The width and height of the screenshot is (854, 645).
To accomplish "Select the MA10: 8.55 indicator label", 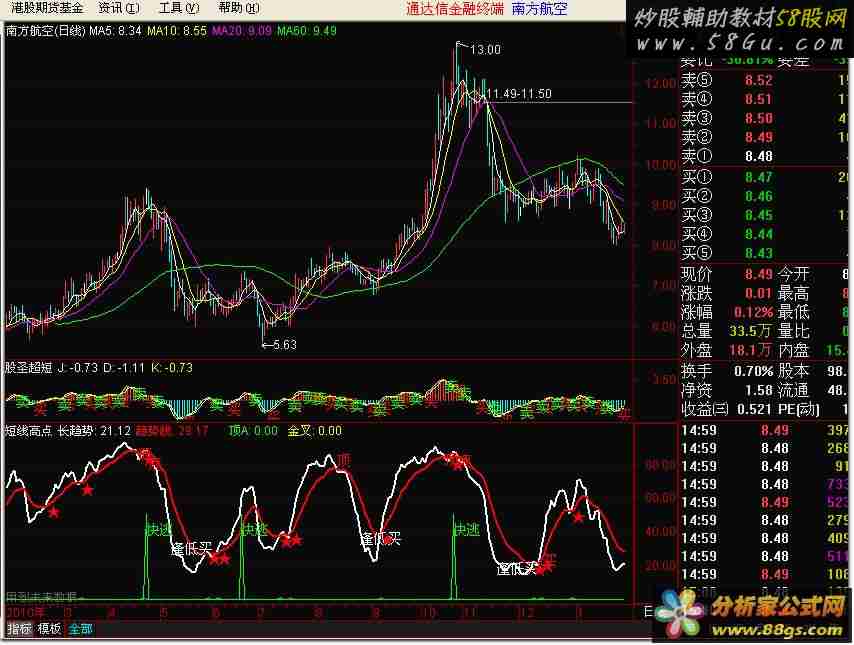I will (x=176, y=31).
